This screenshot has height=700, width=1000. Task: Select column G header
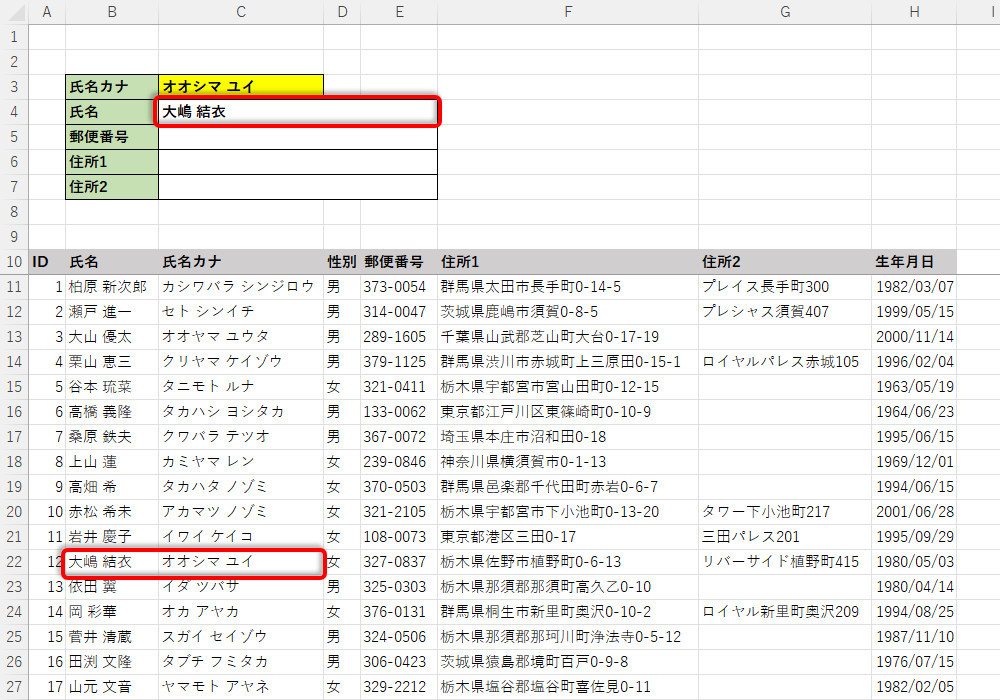[785, 12]
